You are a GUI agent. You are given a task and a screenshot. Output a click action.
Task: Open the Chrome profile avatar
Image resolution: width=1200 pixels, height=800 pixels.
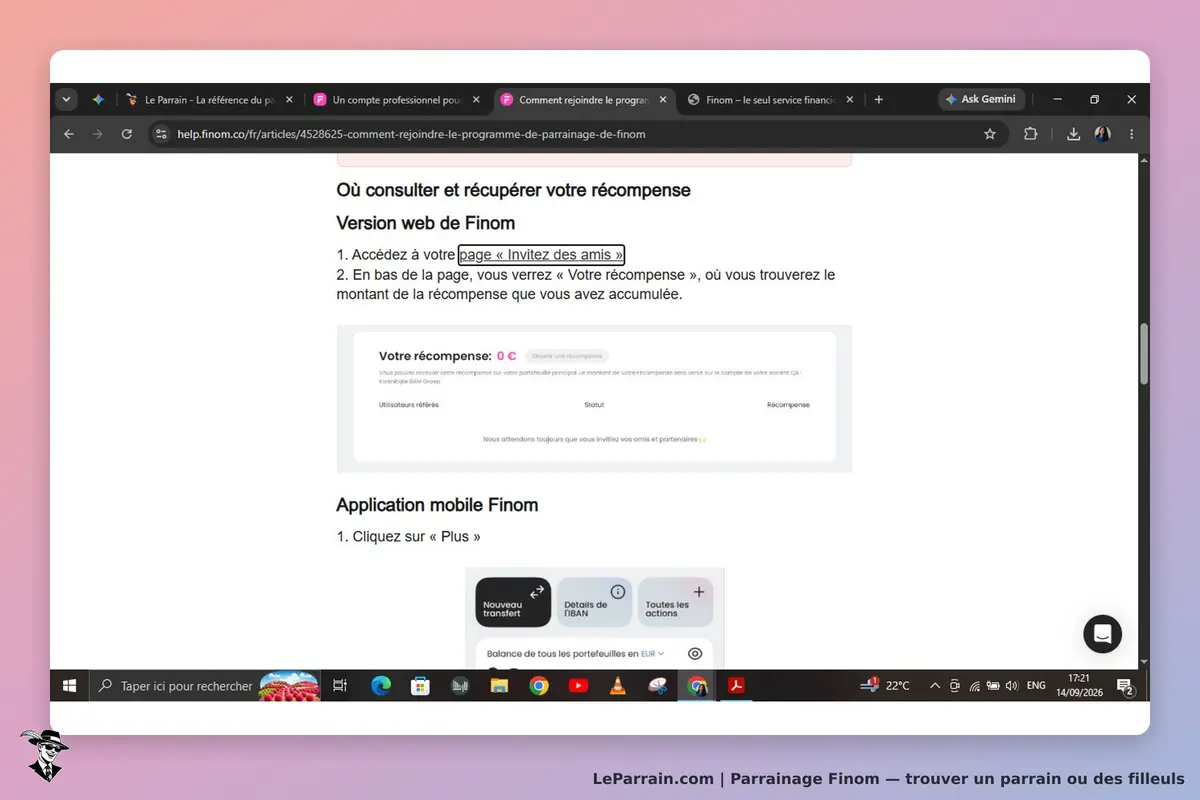(x=1103, y=134)
